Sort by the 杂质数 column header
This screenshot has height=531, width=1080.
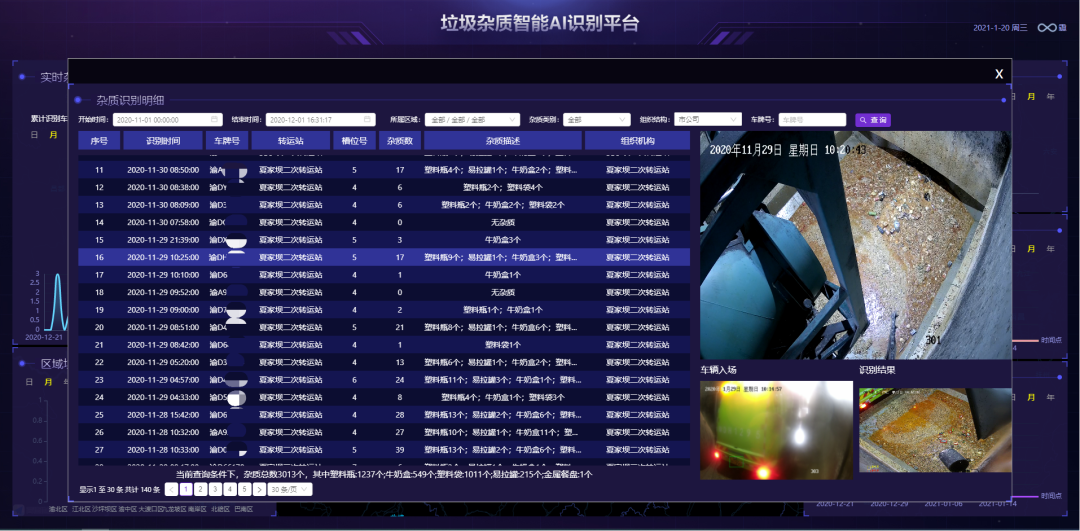click(399, 141)
